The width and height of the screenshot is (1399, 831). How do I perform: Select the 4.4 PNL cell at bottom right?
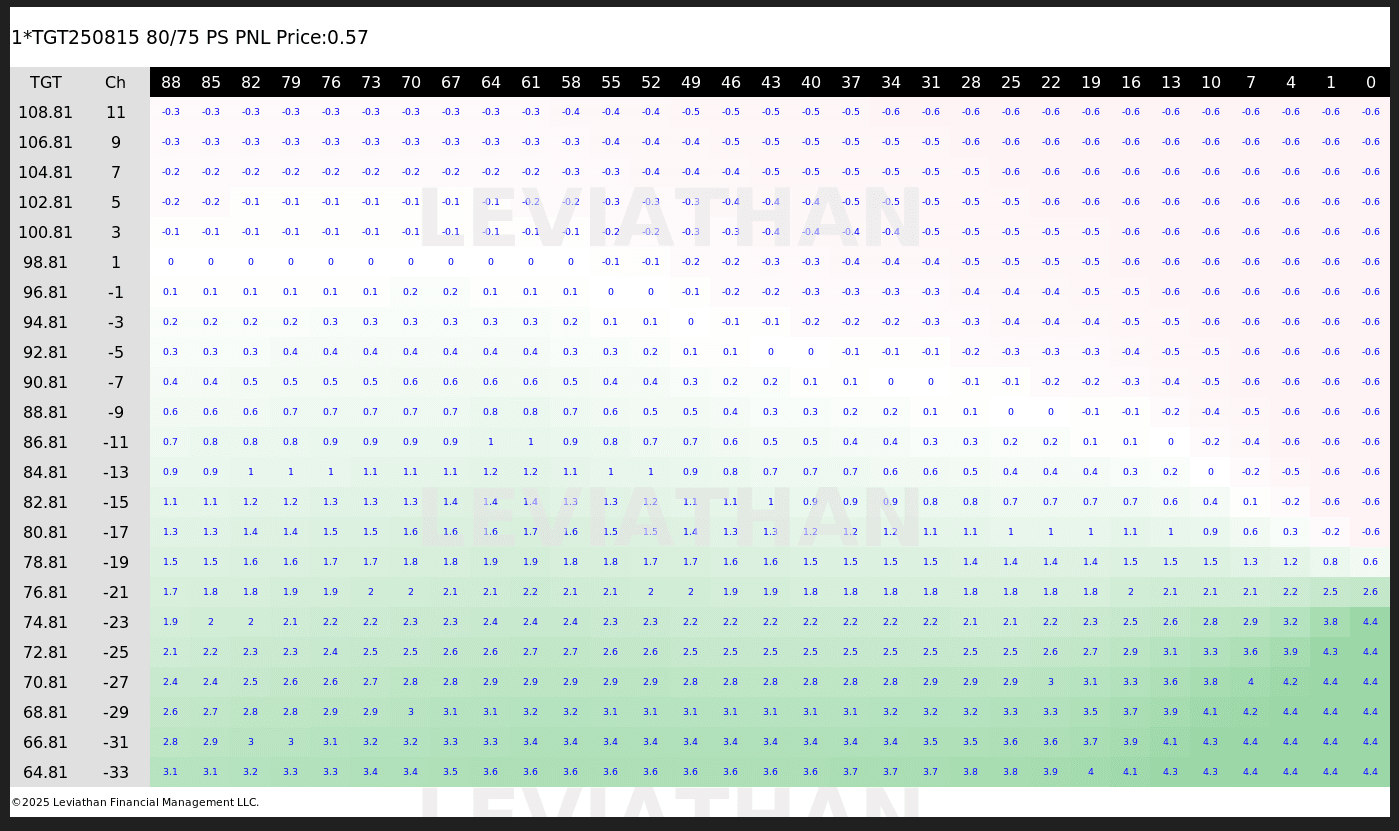[x=1371, y=771]
